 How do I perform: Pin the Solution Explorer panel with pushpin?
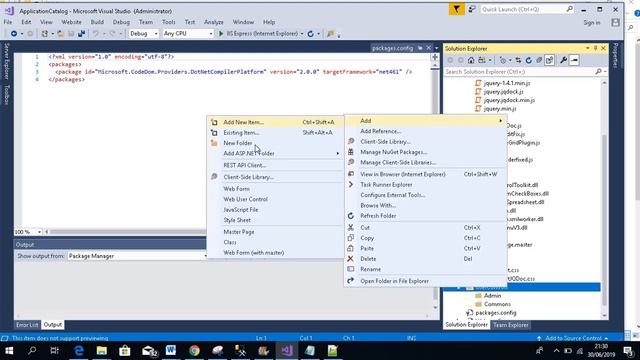(x=596, y=48)
